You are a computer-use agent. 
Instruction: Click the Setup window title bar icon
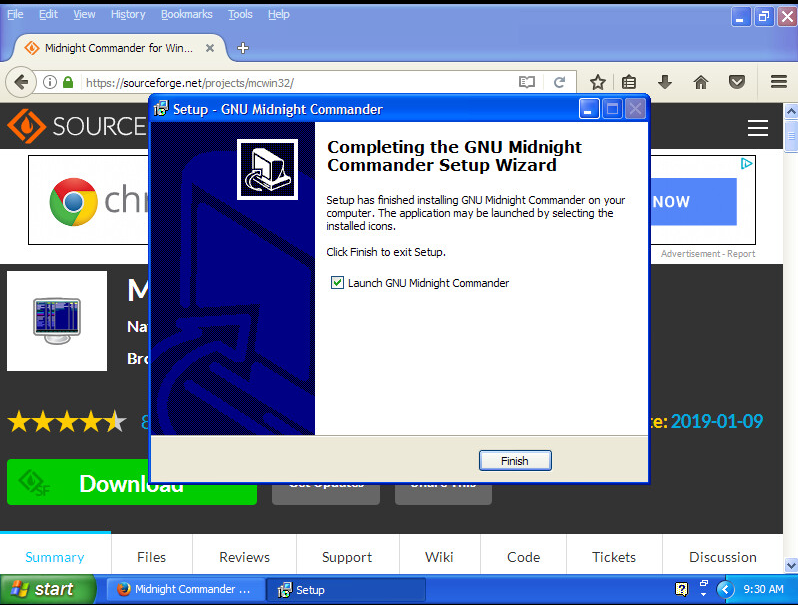click(x=161, y=109)
